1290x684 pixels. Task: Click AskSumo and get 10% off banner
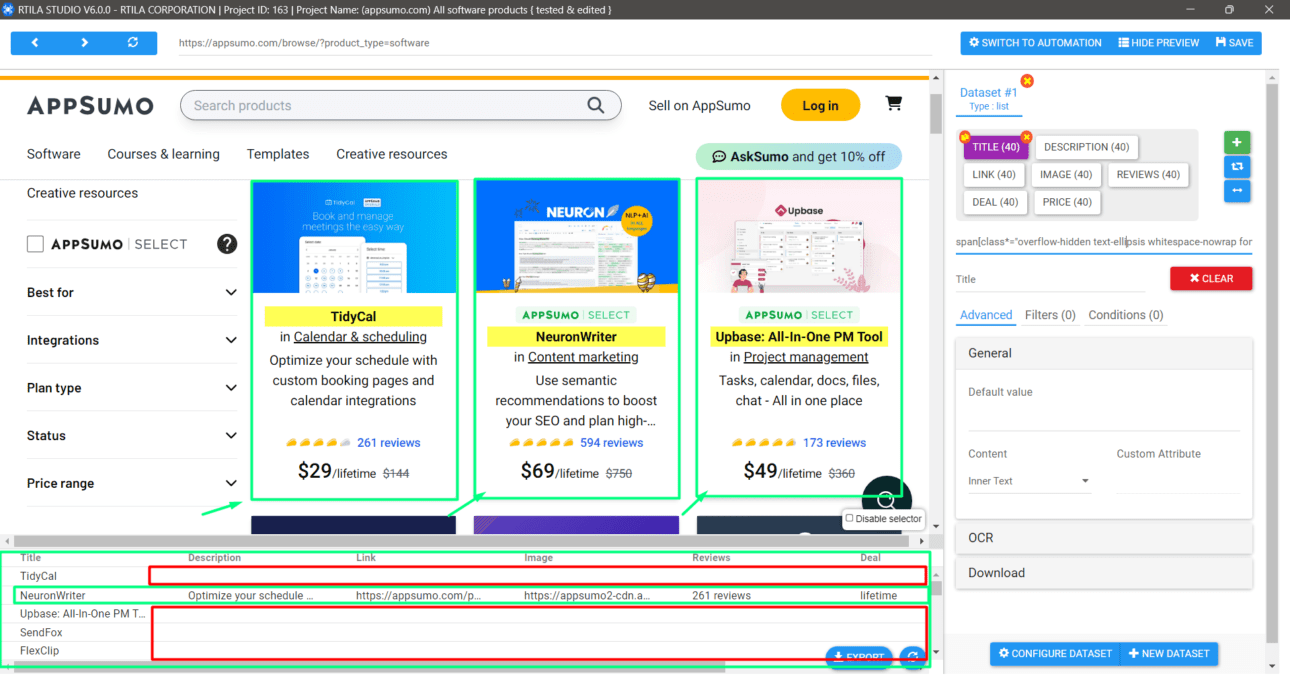click(798, 156)
